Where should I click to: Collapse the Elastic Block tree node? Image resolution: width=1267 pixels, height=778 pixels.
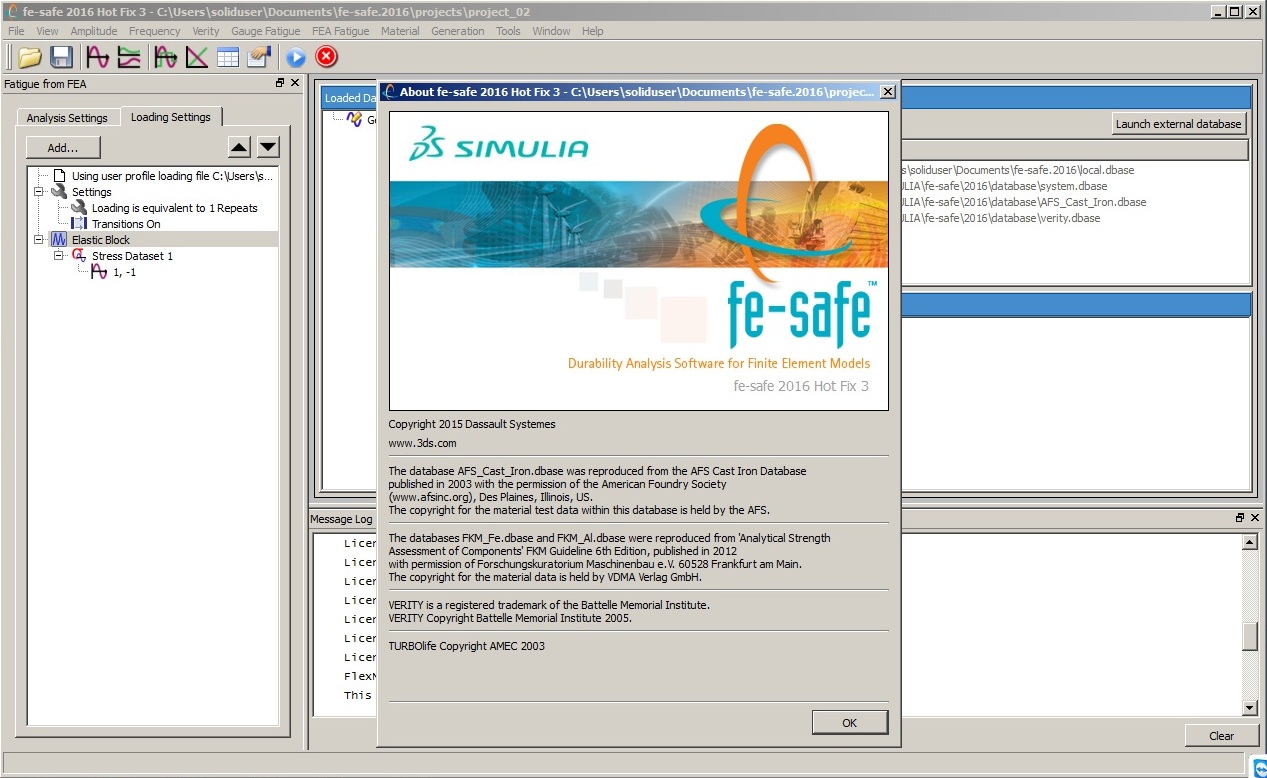tap(39, 240)
